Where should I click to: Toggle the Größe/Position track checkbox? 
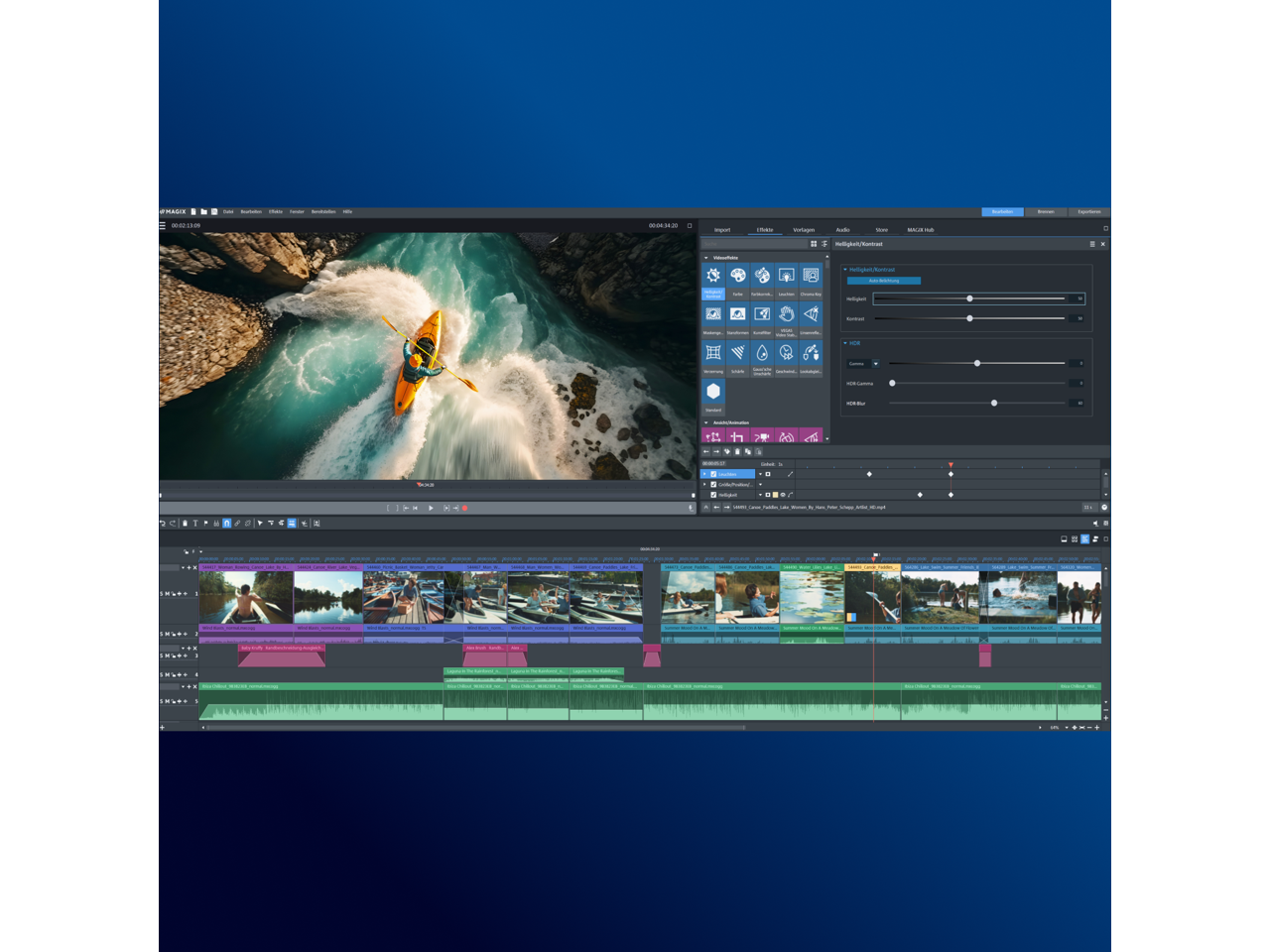click(713, 485)
